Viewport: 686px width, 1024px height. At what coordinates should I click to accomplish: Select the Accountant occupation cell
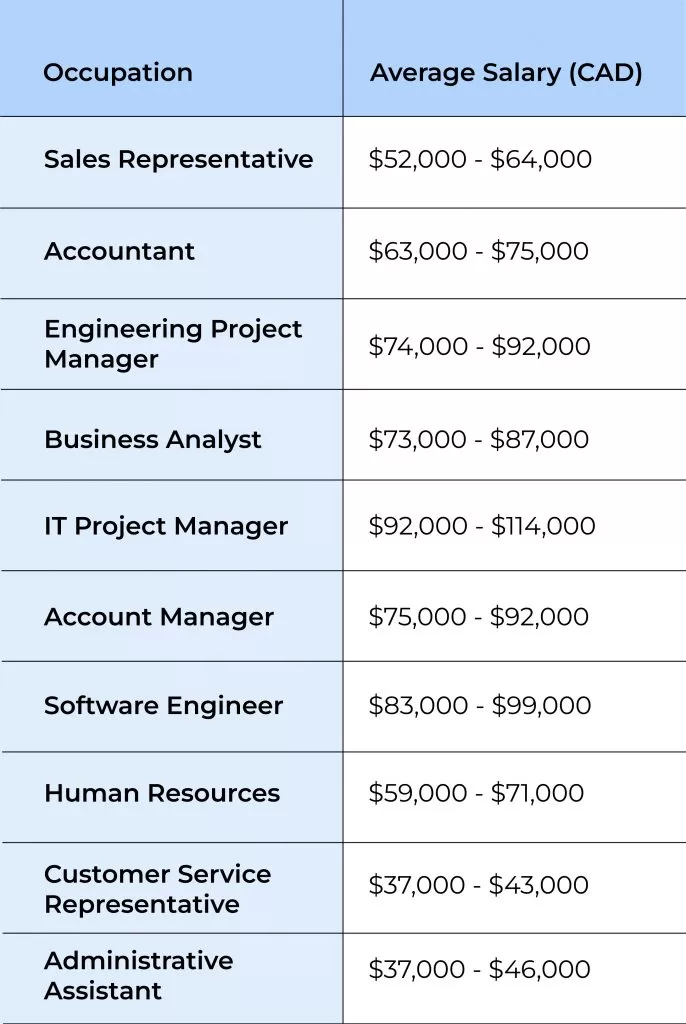coord(119,251)
